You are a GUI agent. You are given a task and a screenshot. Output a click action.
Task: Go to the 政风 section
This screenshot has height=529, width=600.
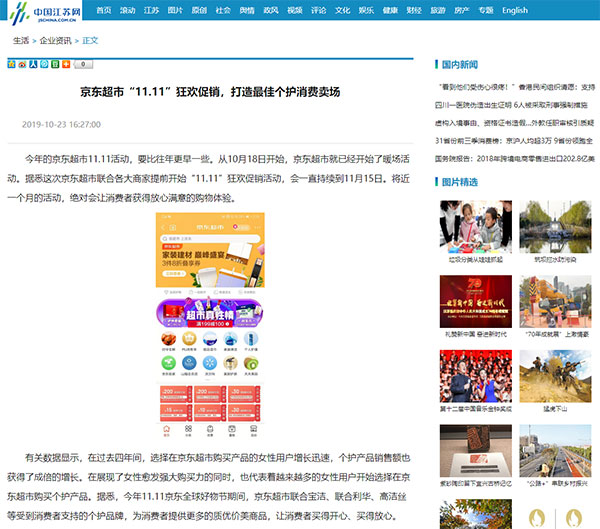(271, 10)
